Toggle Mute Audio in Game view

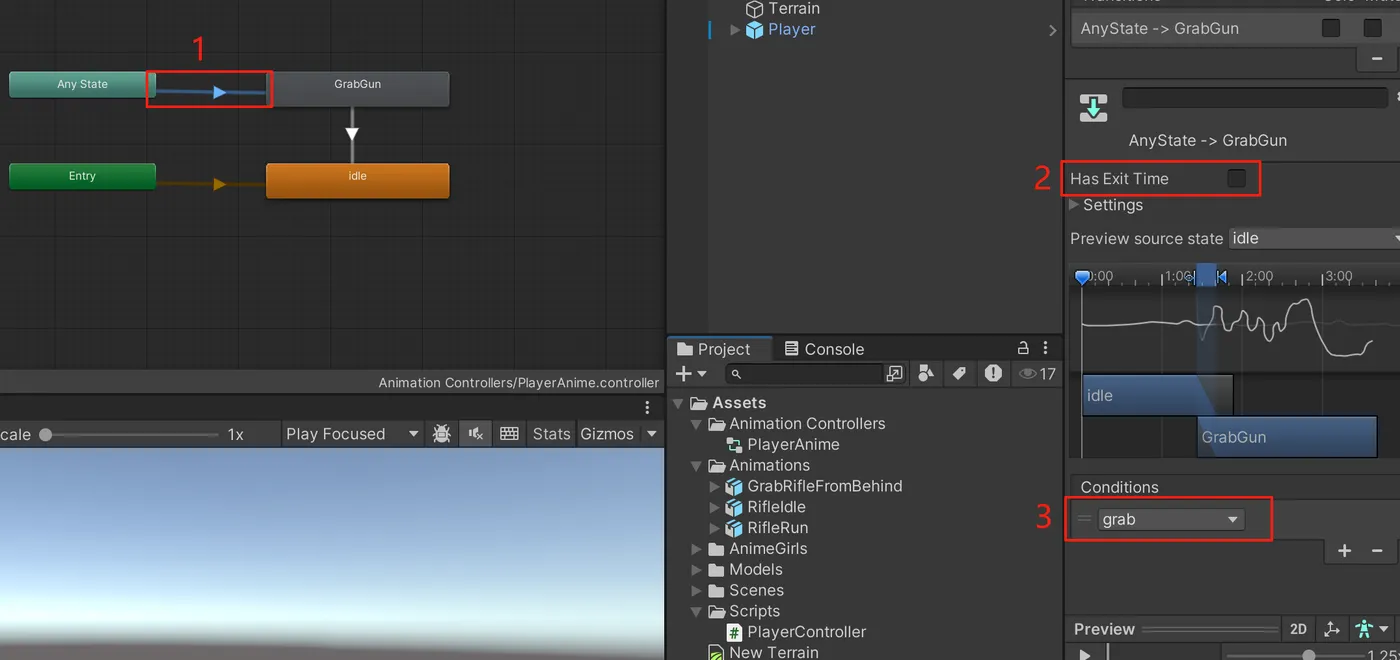click(475, 433)
